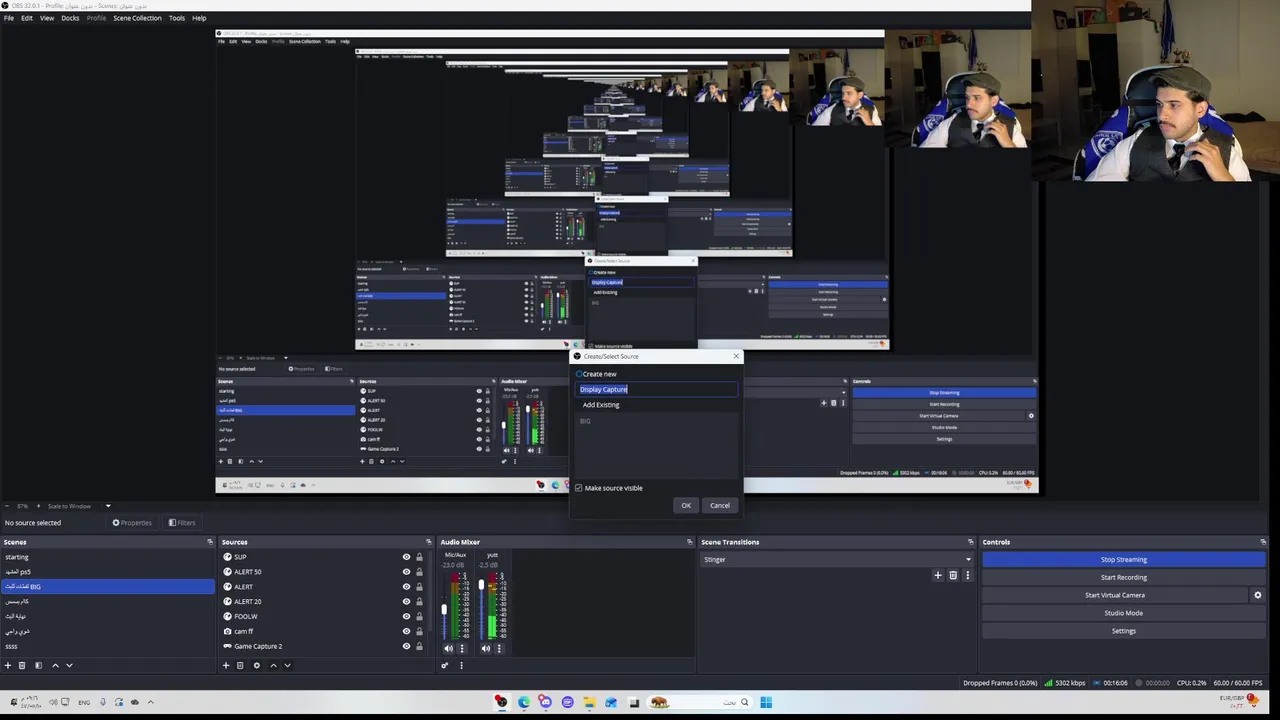Float the Scenes dock icon

click(210, 542)
